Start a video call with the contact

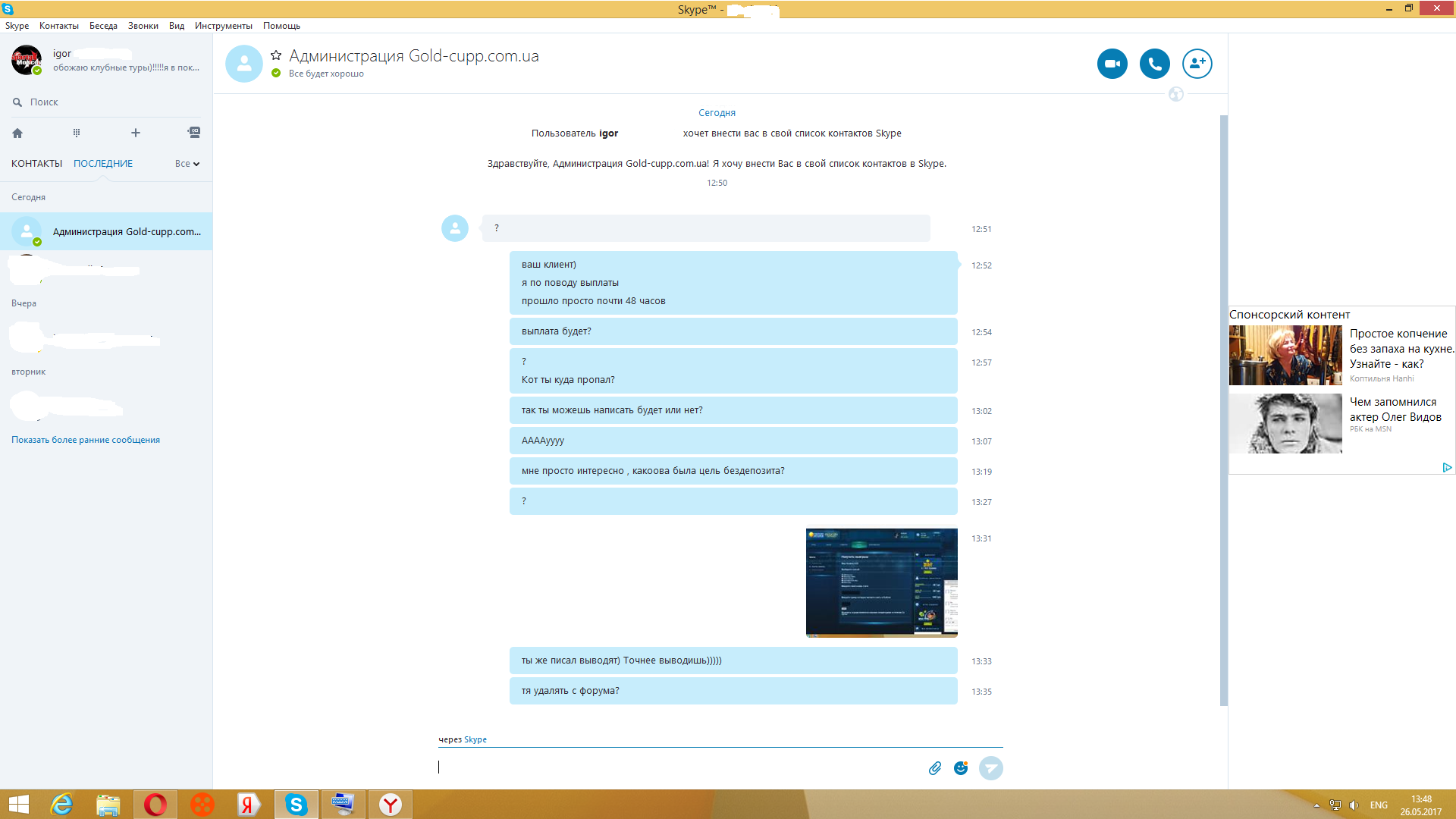click(x=1112, y=64)
